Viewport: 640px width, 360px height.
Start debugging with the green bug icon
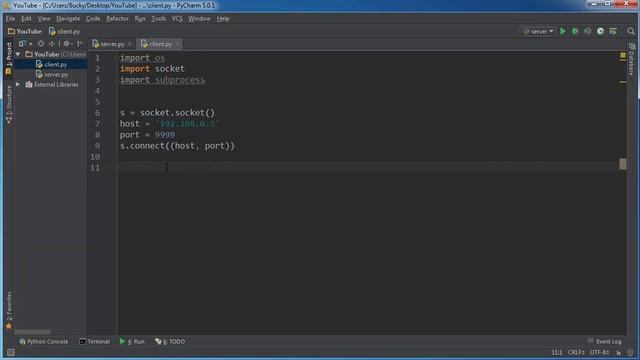(575, 31)
